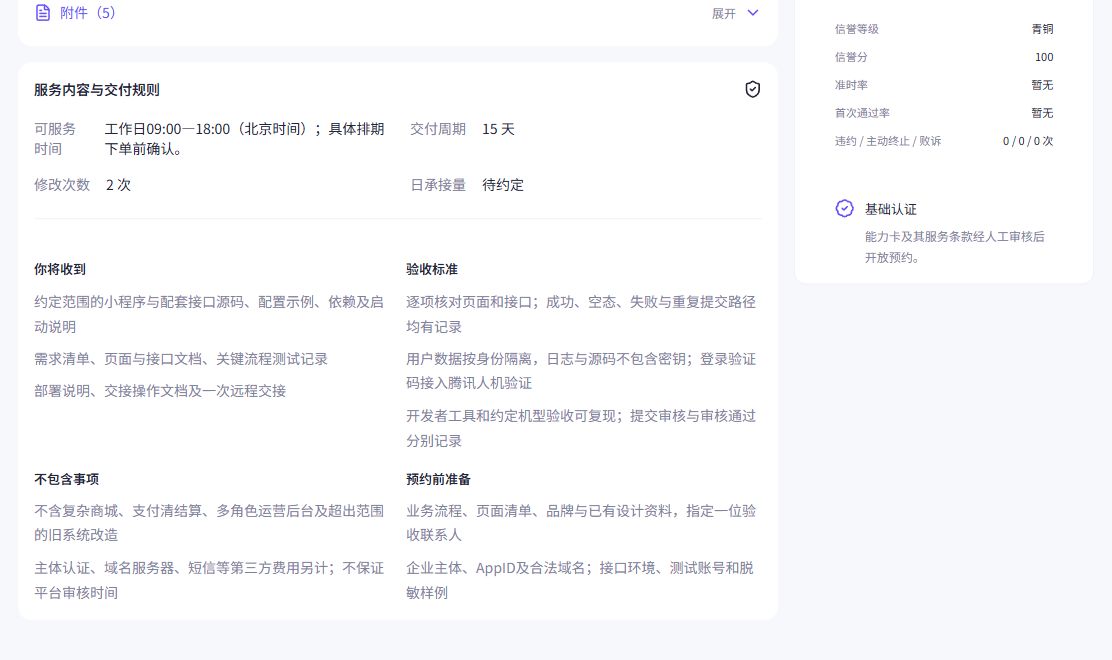Viewport: 1112px width, 660px height.
Task: Click the 基础认证 title
Action: click(891, 209)
